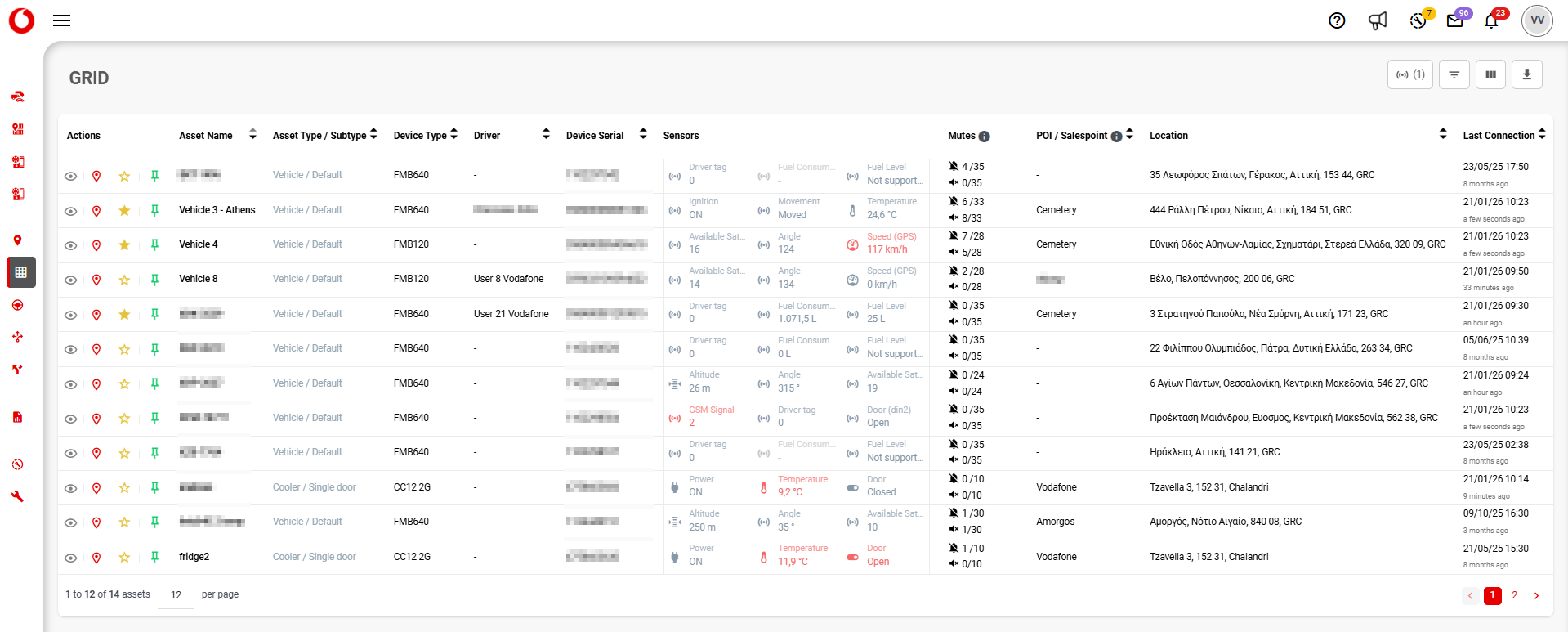Open the announcements megaphone icon
The width and height of the screenshot is (1568, 632).
(1378, 21)
